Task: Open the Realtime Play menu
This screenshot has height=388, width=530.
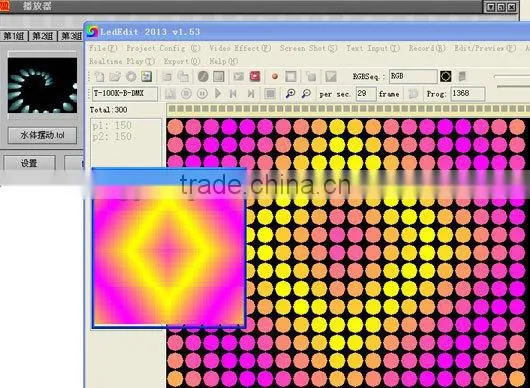Action: click(x=122, y=62)
